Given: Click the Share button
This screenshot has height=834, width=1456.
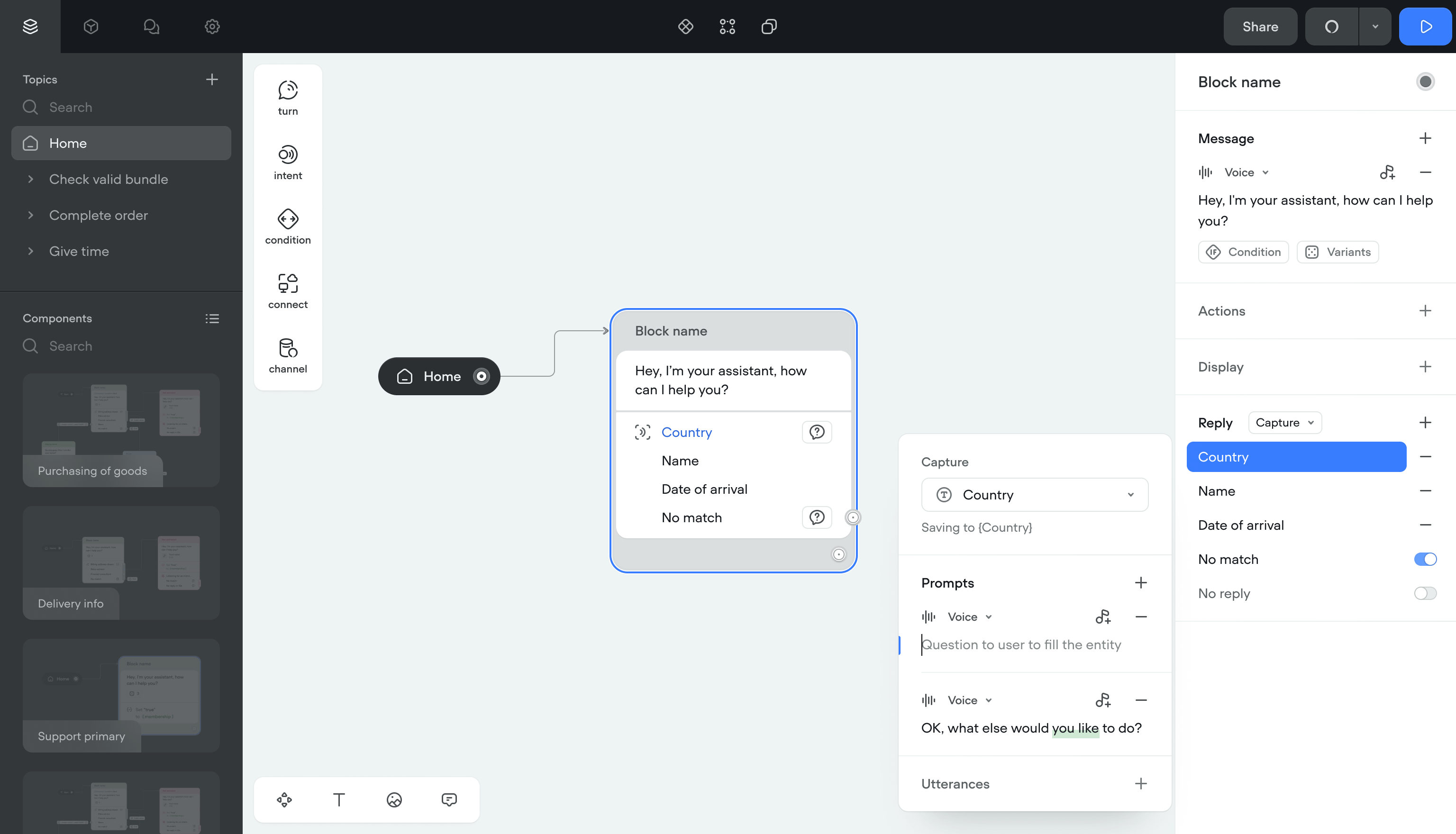Looking at the screenshot, I should pos(1260,27).
